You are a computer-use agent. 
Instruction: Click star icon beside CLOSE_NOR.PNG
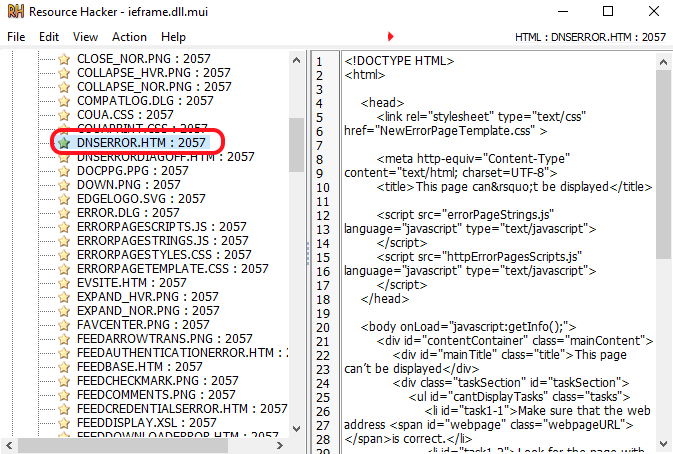(65, 59)
